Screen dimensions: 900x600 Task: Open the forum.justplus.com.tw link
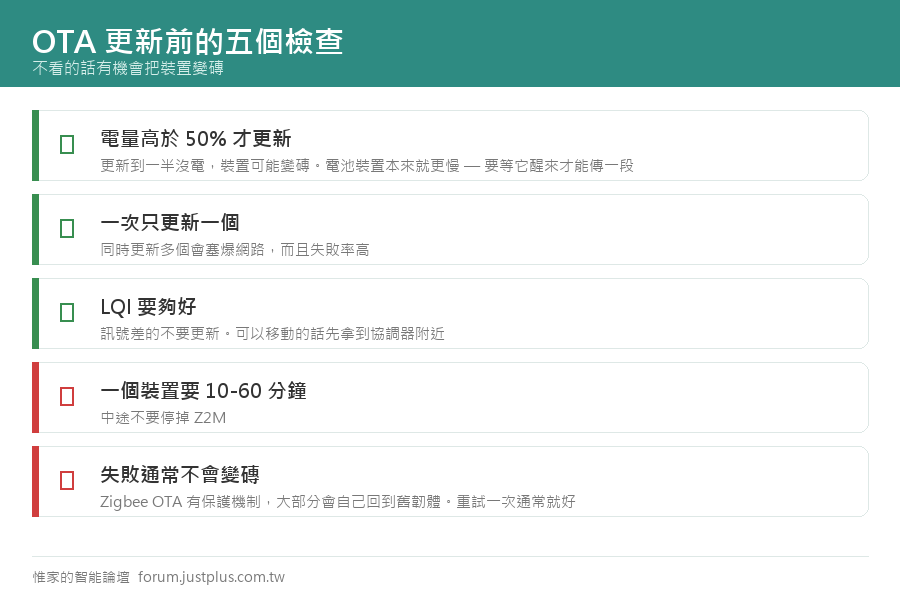coord(211,577)
